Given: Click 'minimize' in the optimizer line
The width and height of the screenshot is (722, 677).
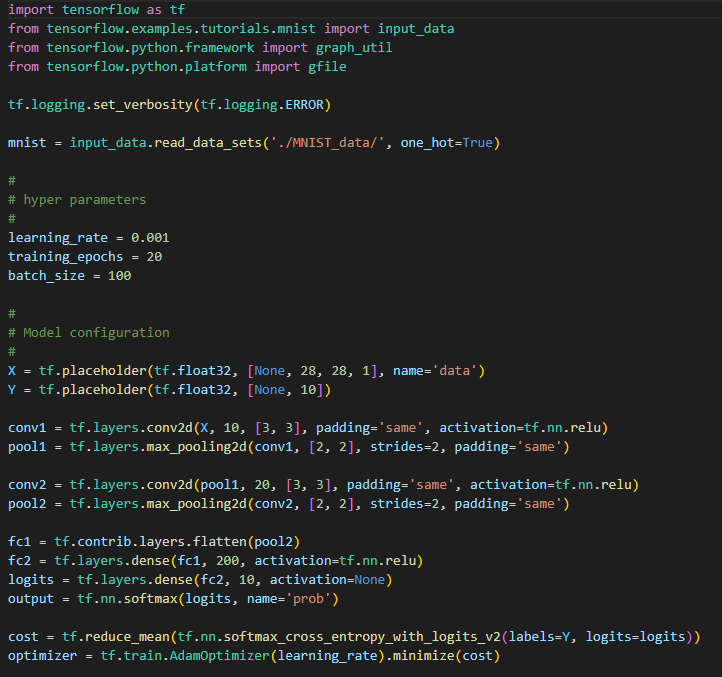Looking at the screenshot, I should (x=424, y=655).
